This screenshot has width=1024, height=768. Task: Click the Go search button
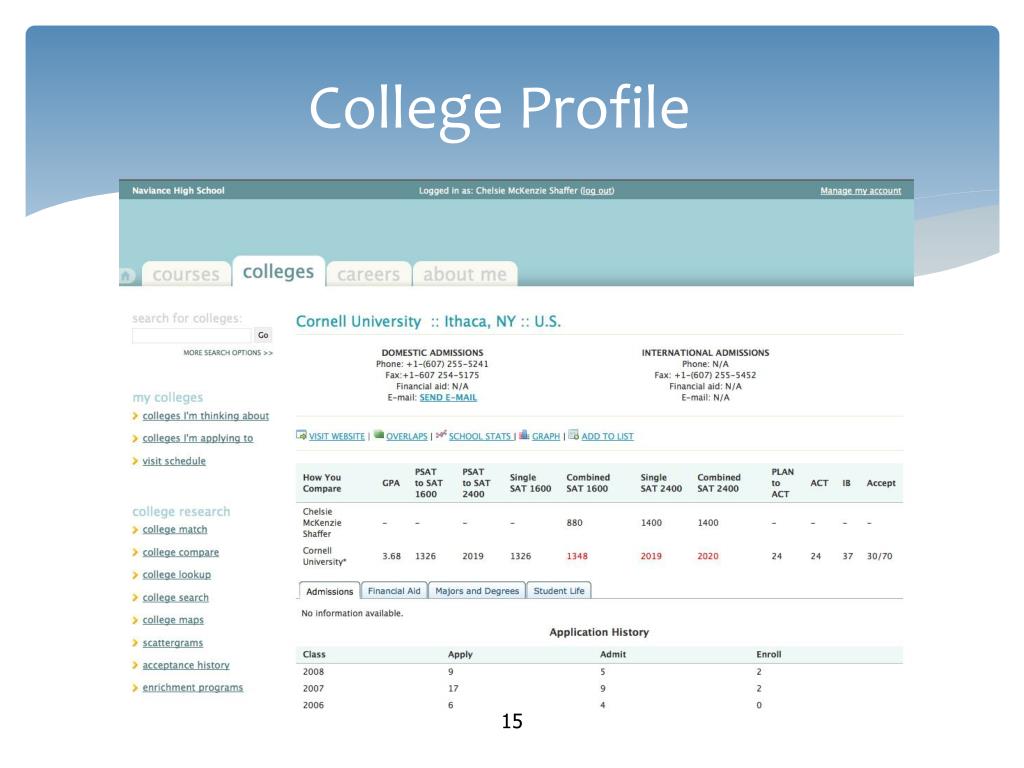[263, 335]
